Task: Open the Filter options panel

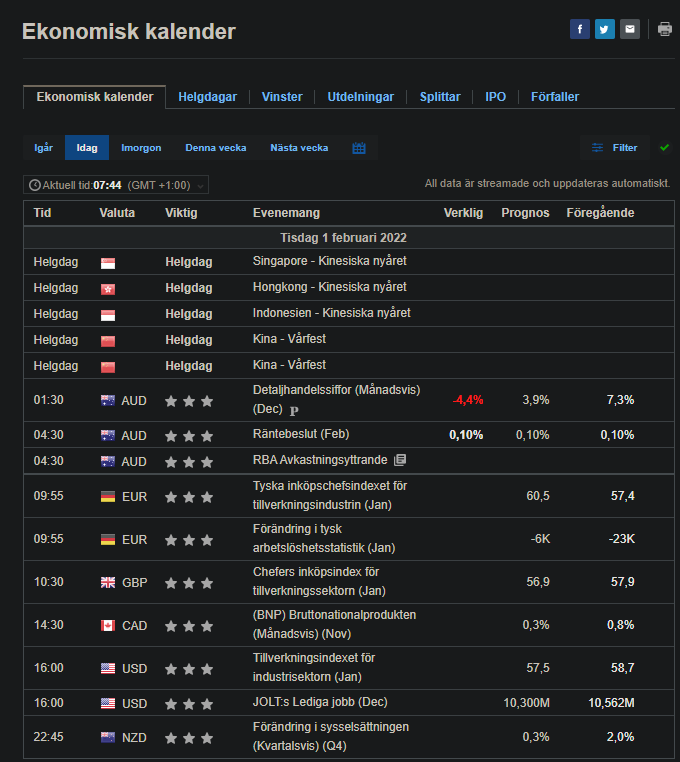Action: pyautogui.click(x=614, y=148)
